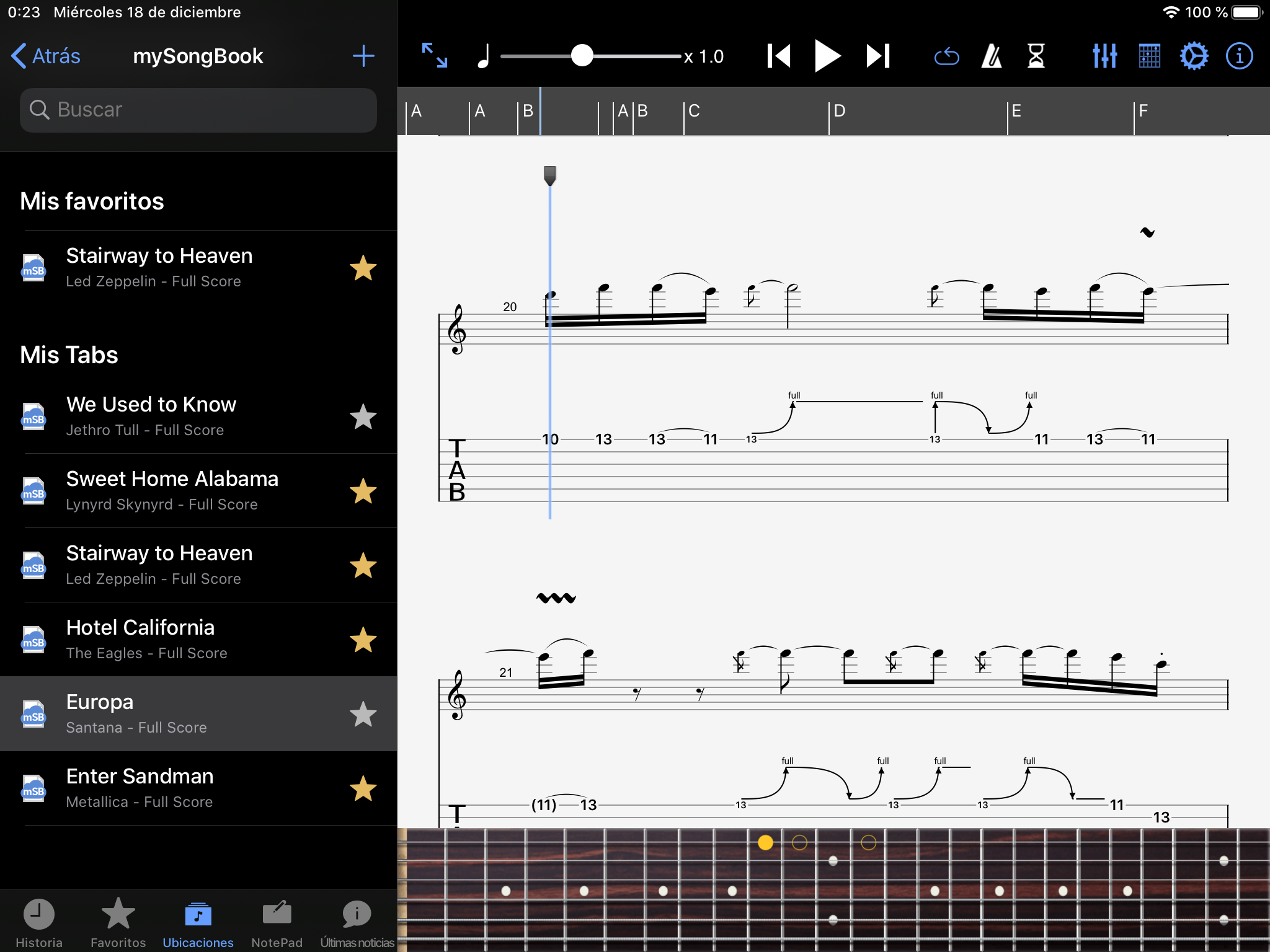The image size is (1270, 952).
Task: Toggle favorite star for We Used to Know
Action: (x=363, y=416)
